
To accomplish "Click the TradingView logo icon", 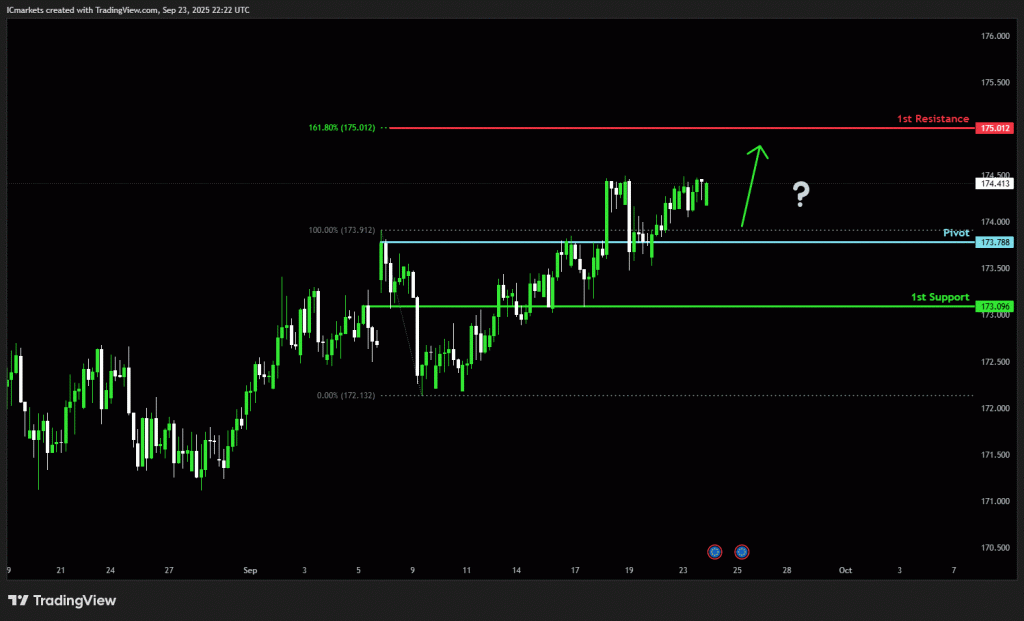I will [x=18, y=600].
